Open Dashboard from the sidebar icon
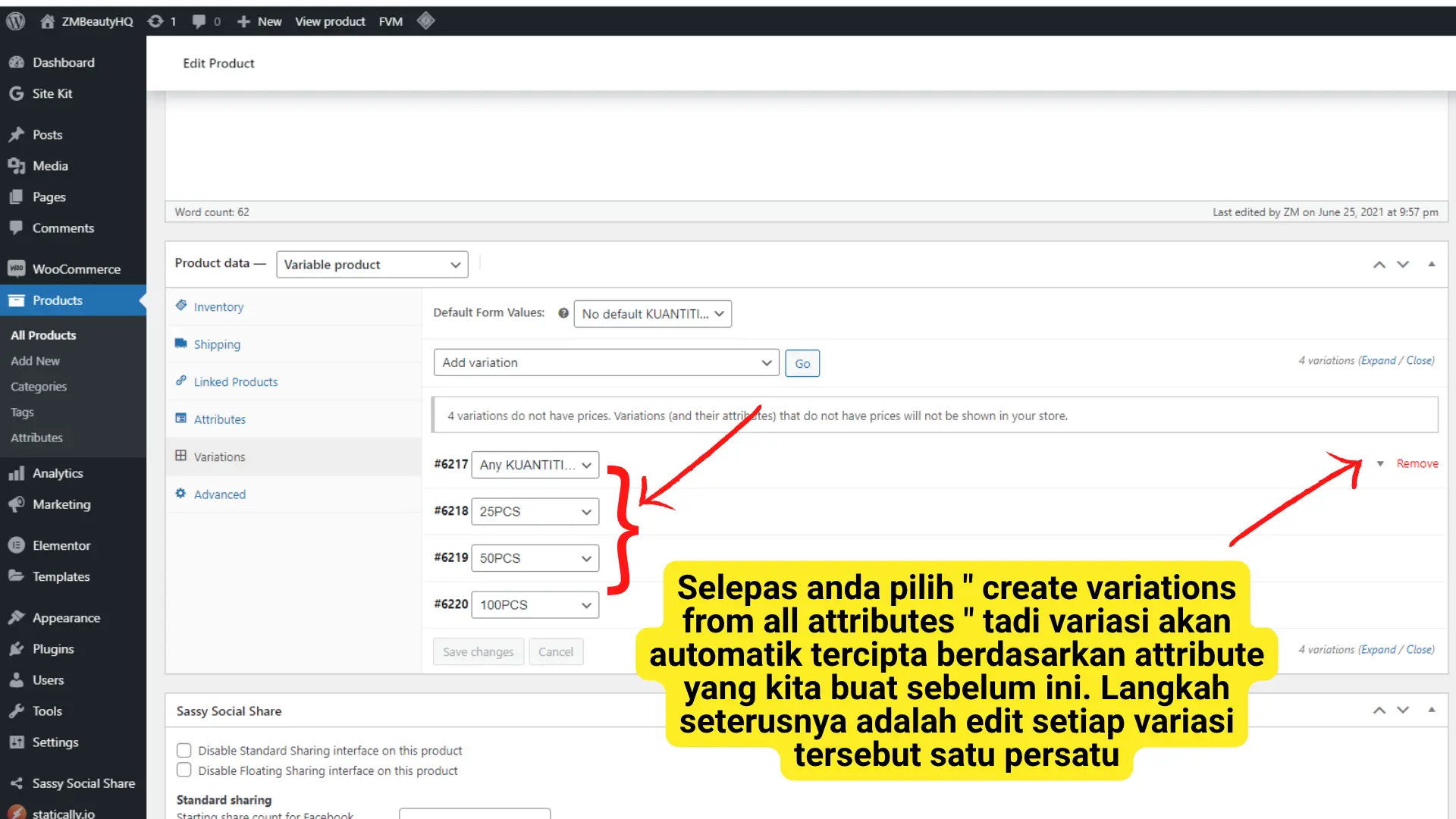Screen dimensions: 1456x819 tap(17, 62)
